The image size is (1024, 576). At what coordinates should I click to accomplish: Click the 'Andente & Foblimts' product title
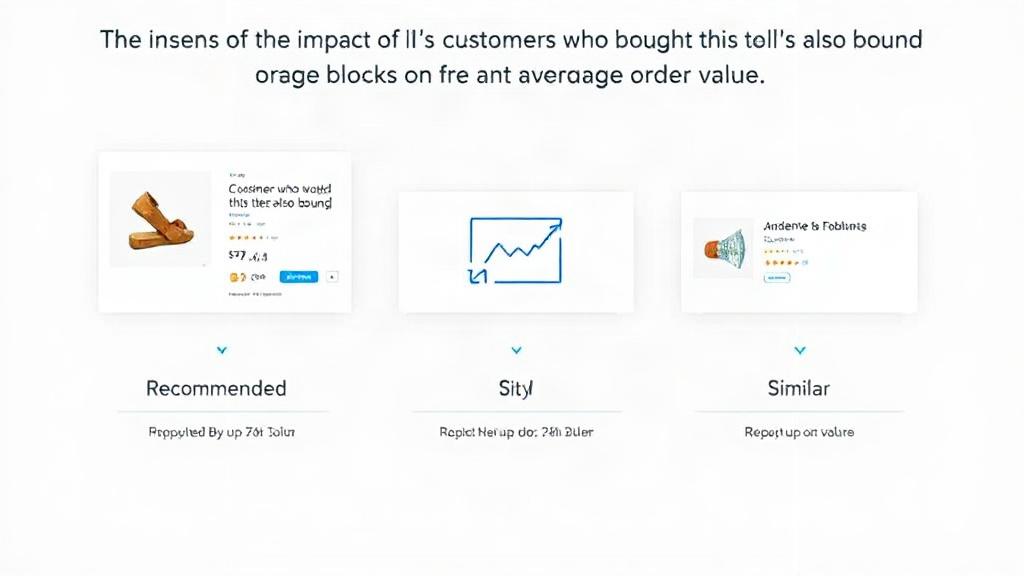pyautogui.click(x=815, y=226)
